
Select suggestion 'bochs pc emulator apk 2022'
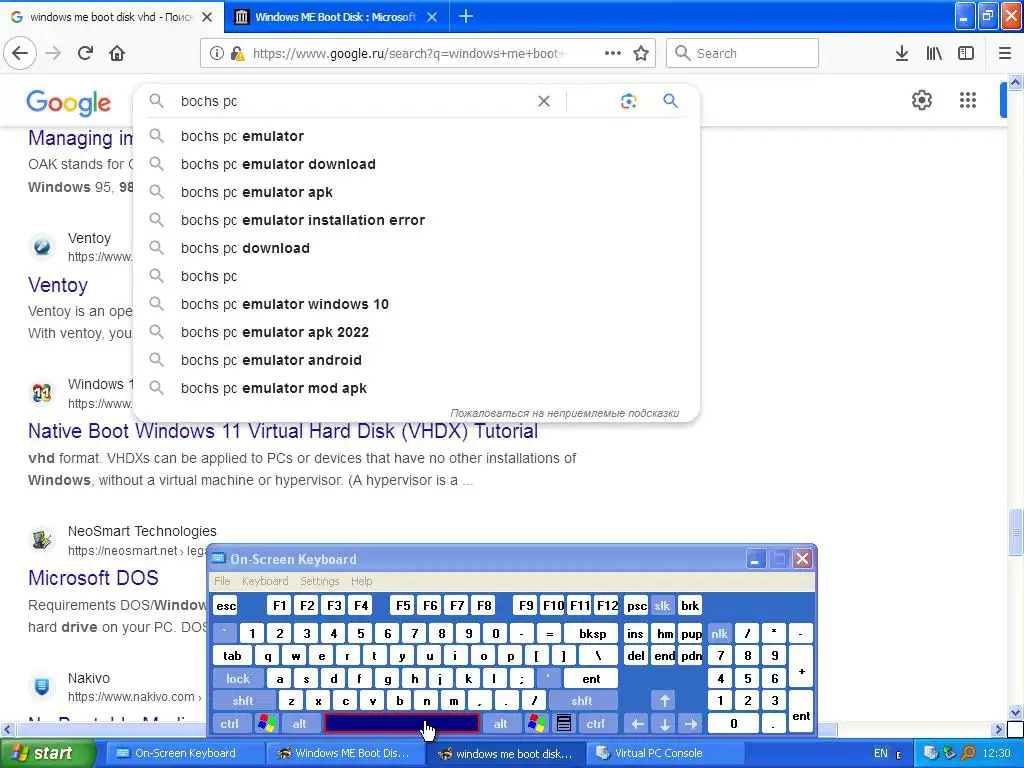416,332
